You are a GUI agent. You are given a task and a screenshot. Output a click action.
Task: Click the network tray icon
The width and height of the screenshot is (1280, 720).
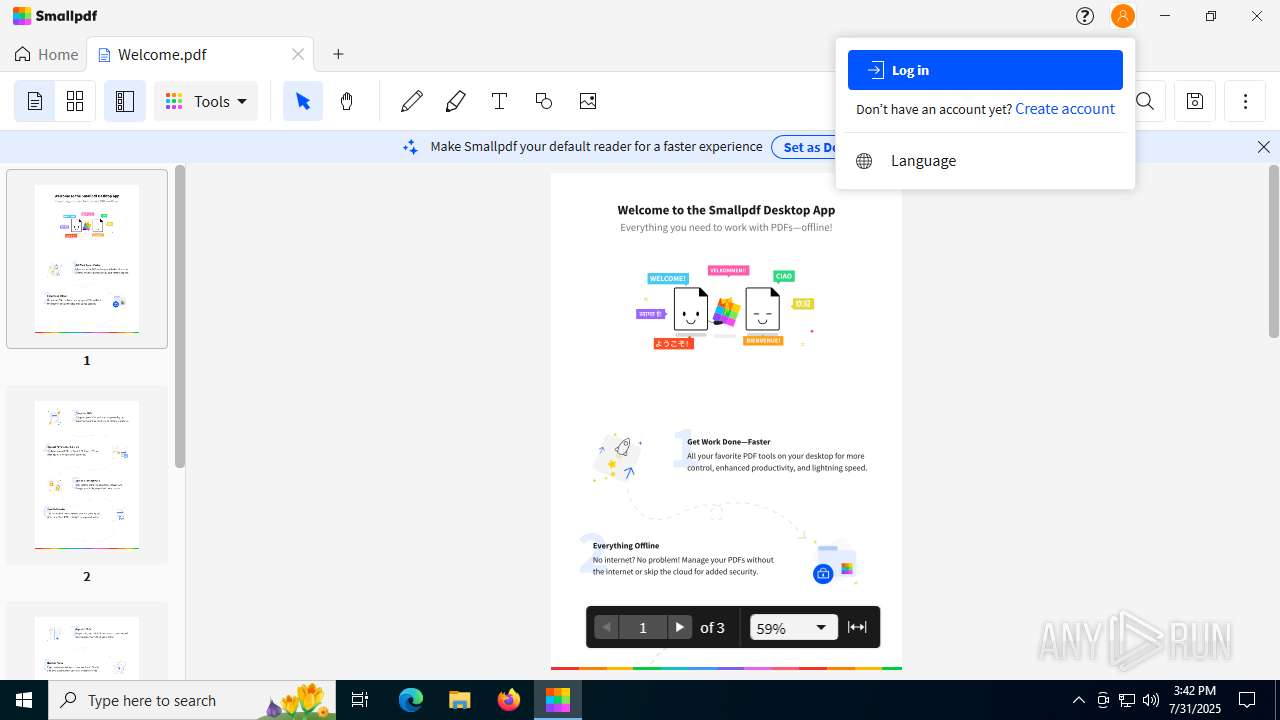coord(1127,700)
